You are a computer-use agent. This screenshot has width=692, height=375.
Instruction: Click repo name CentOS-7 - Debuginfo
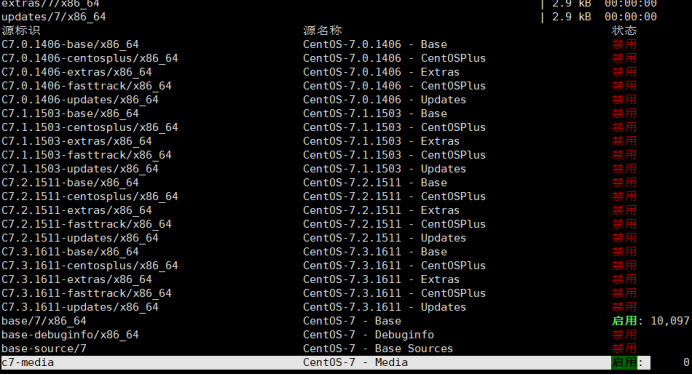click(x=369, y=335)
